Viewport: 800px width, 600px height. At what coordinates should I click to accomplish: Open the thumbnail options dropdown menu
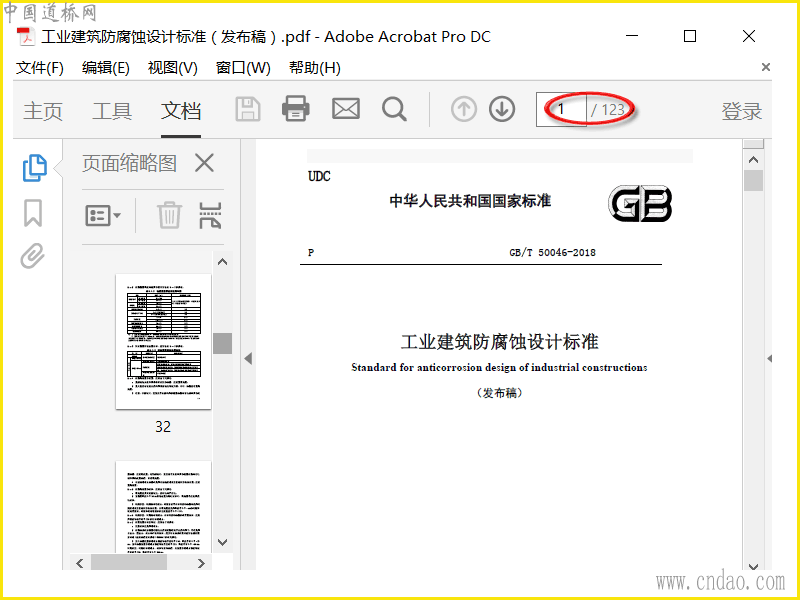click(x=103, y=215)
